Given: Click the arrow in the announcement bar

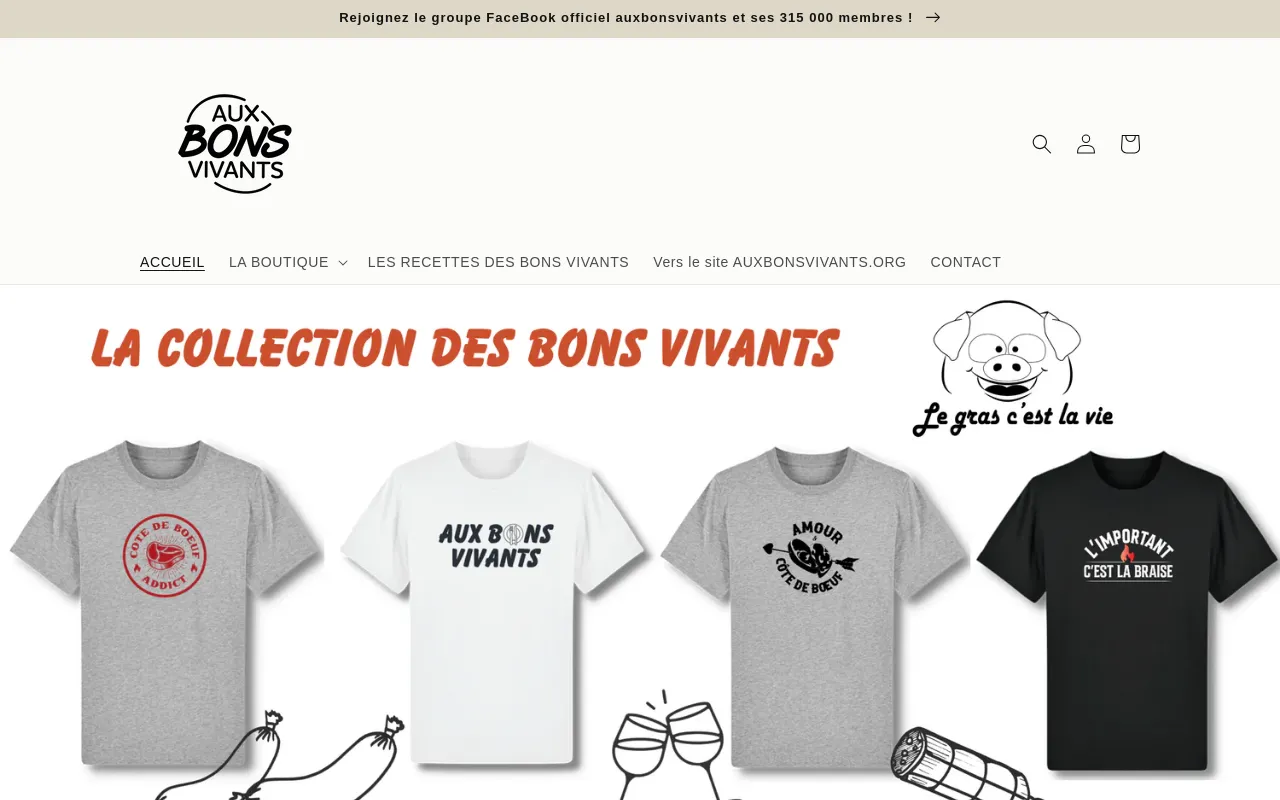Looking at the screenshot, I should coord(933,17).
